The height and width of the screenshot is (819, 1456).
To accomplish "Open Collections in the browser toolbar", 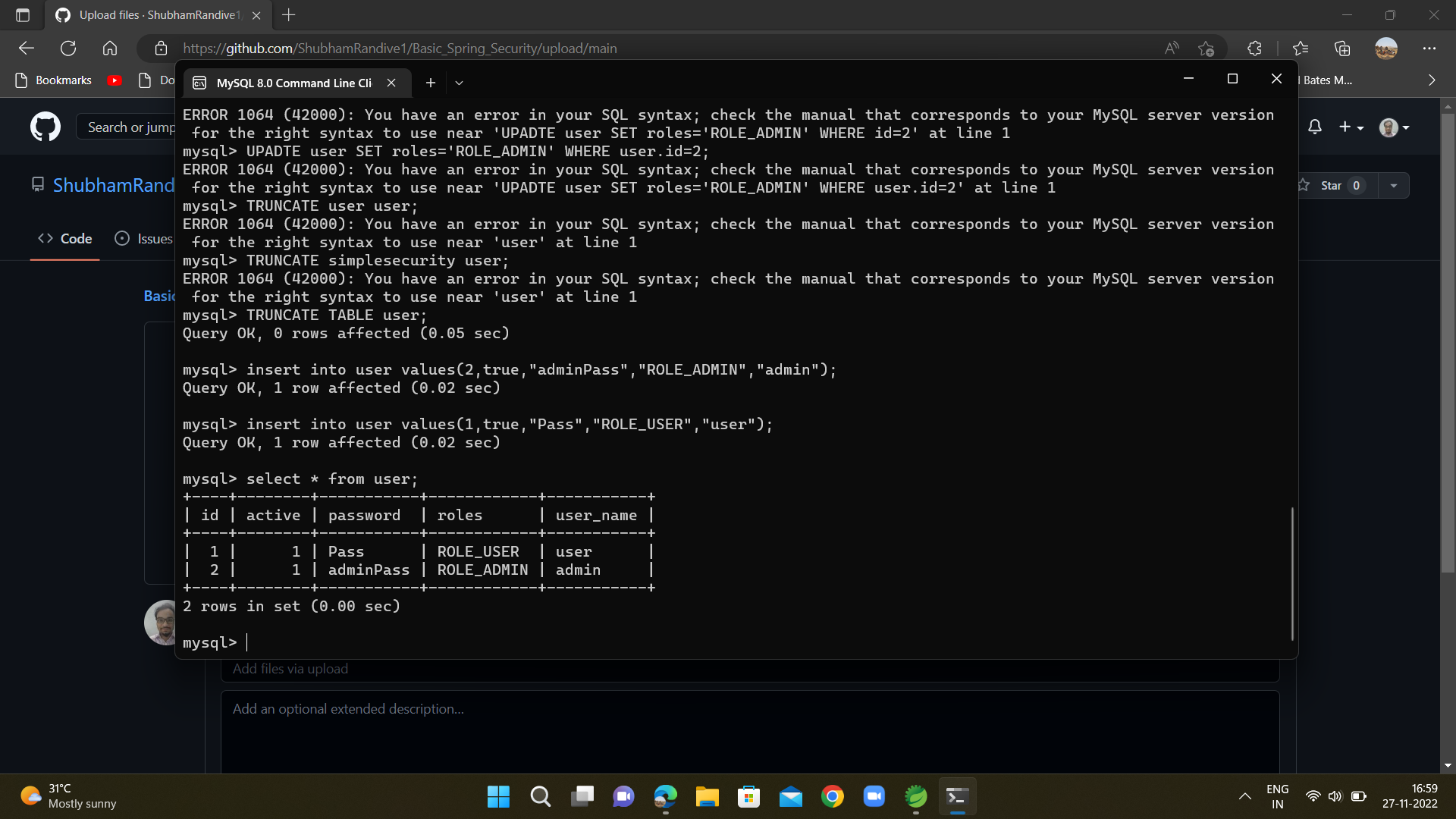I will point(1342,48).
